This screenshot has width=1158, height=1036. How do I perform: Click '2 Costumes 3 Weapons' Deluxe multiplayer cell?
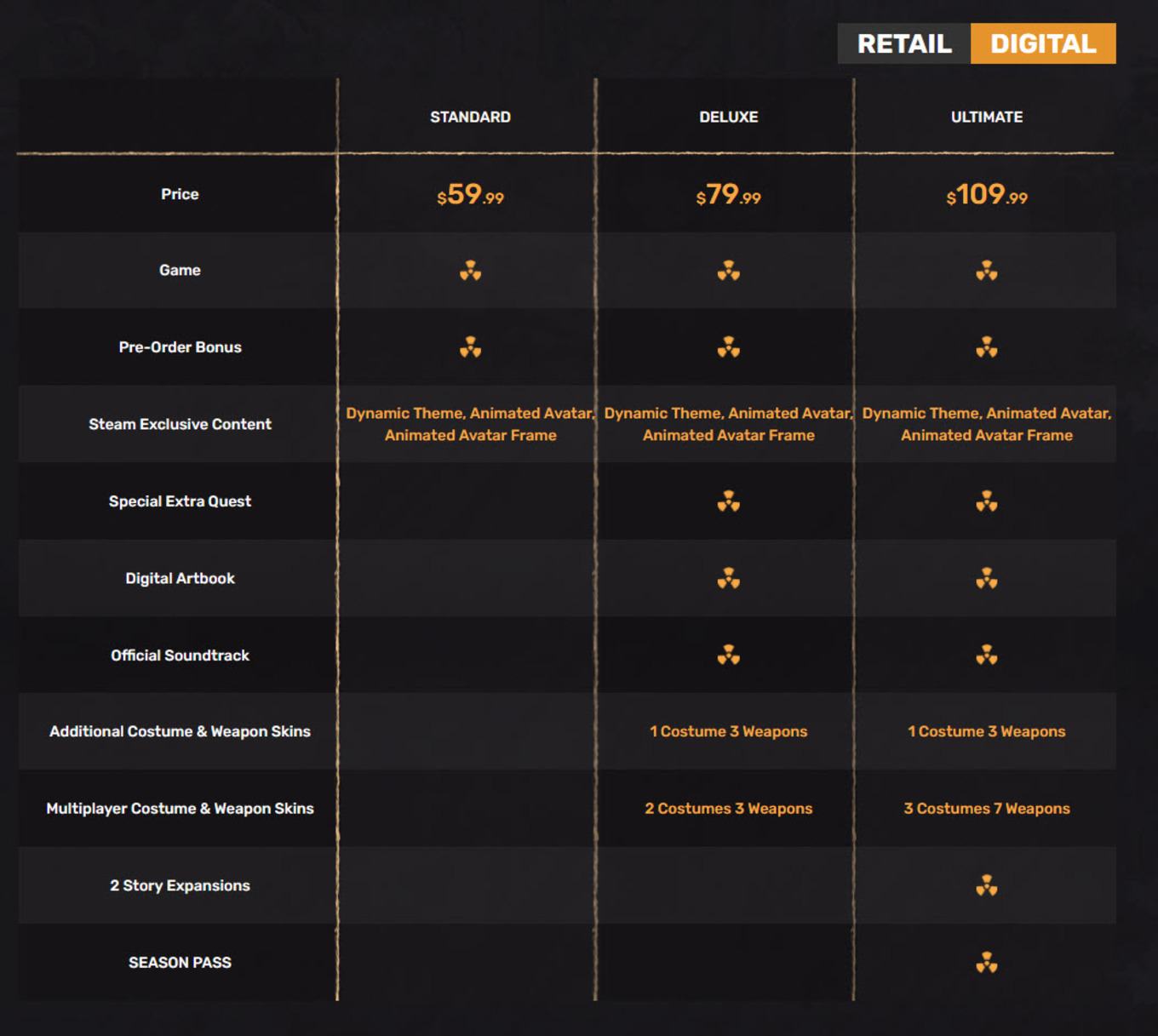(x=728, y=809)
